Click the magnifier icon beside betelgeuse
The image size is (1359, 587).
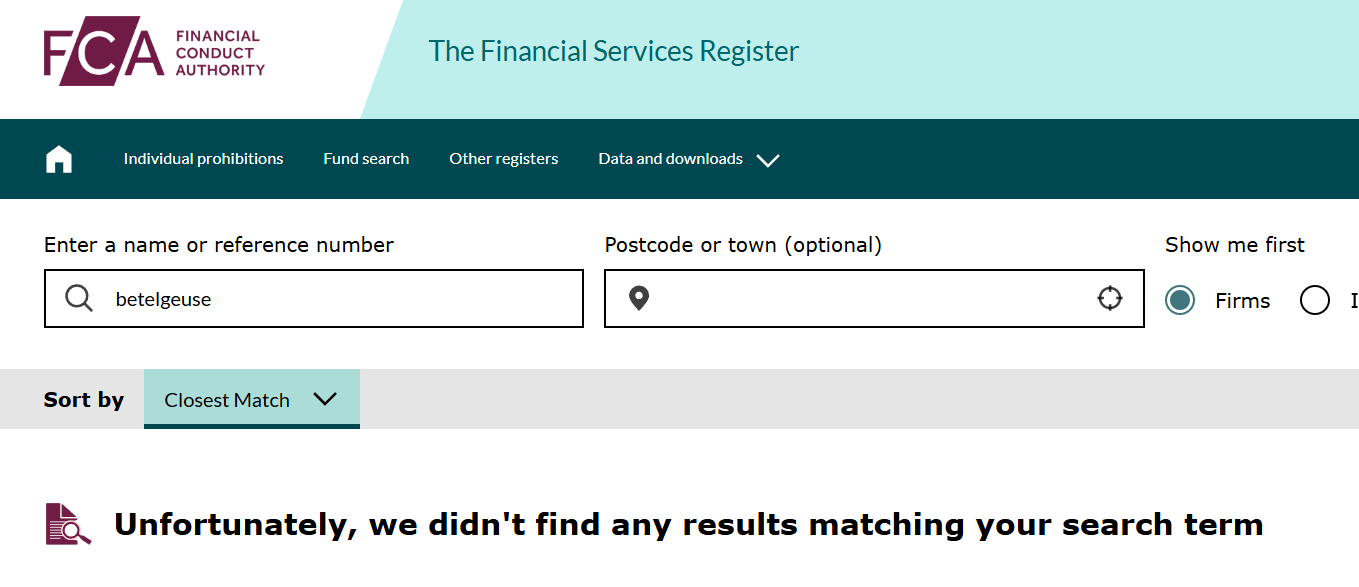pyautogui.click(x=79, y=298)
